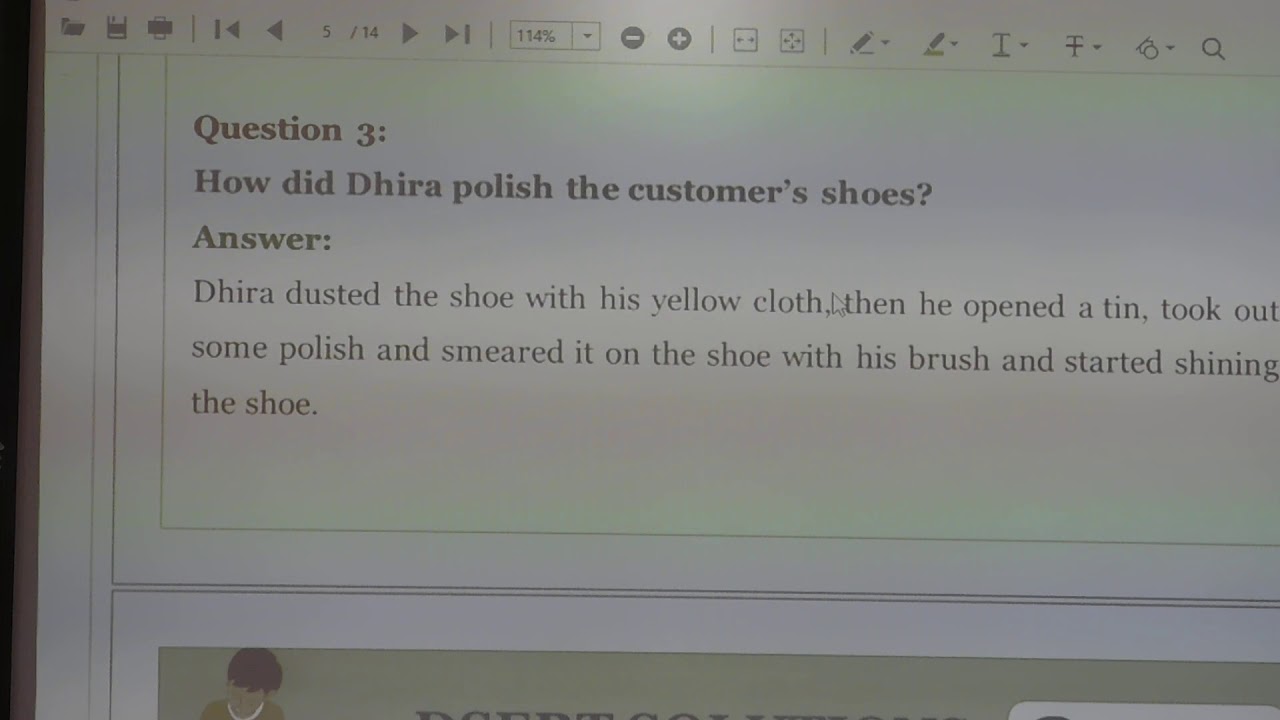Select the shapes drawing tool

[1148, 48]
